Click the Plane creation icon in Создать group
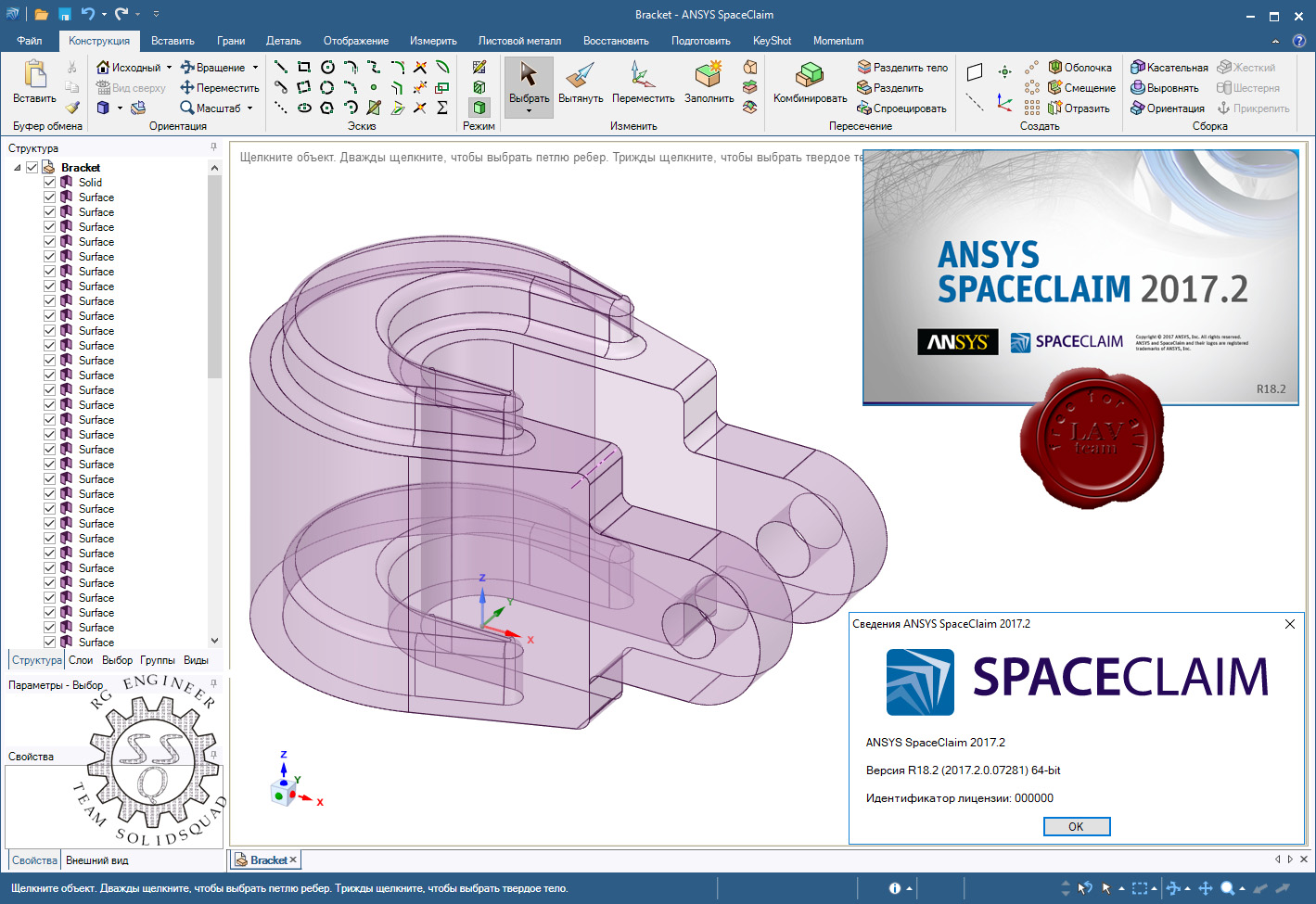Viewport: 1316px width, 904px height. point(975,72)
